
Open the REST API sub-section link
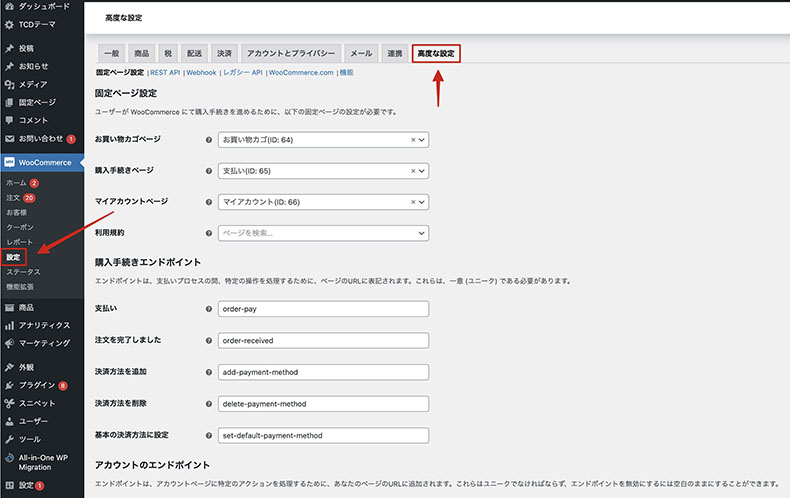(x=165, y=73)
